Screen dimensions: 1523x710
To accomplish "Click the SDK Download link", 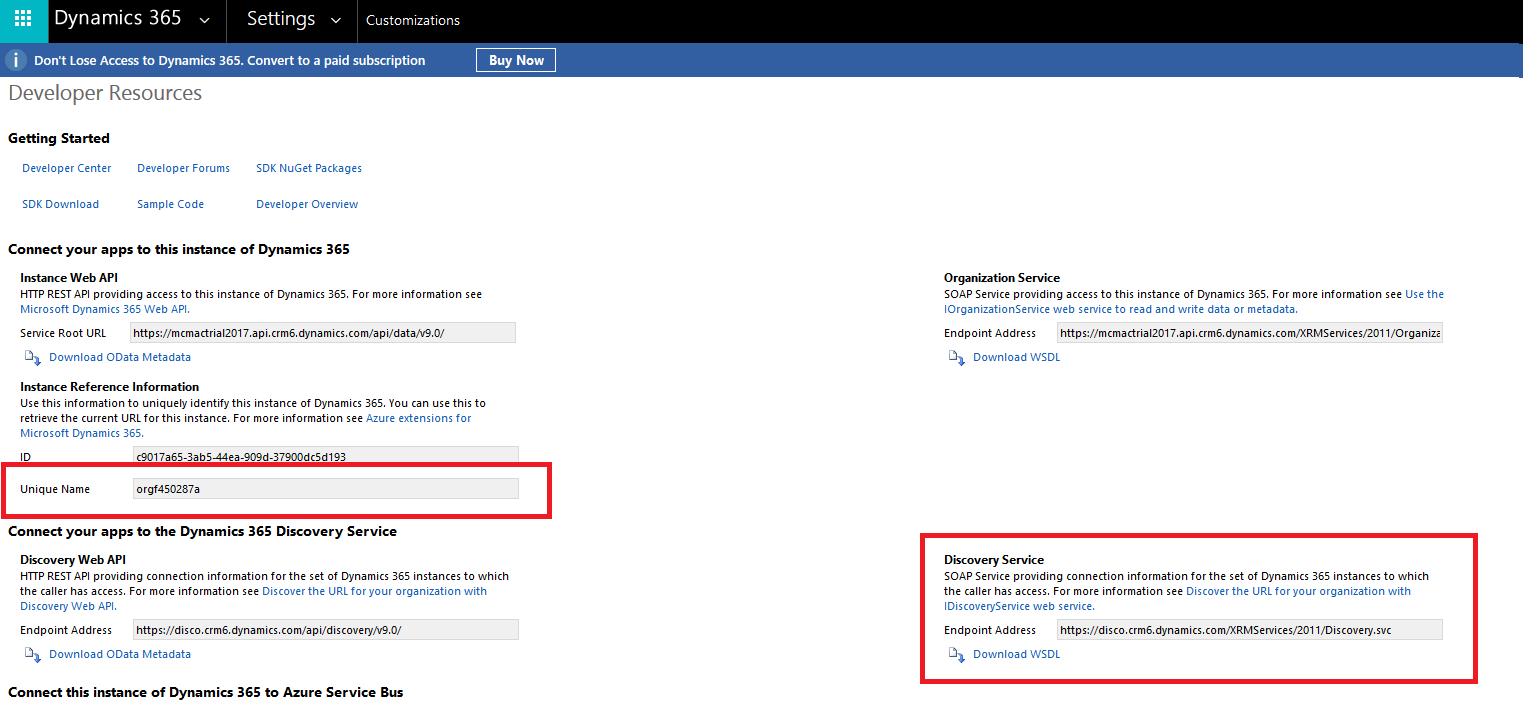I will click(60, 204).
